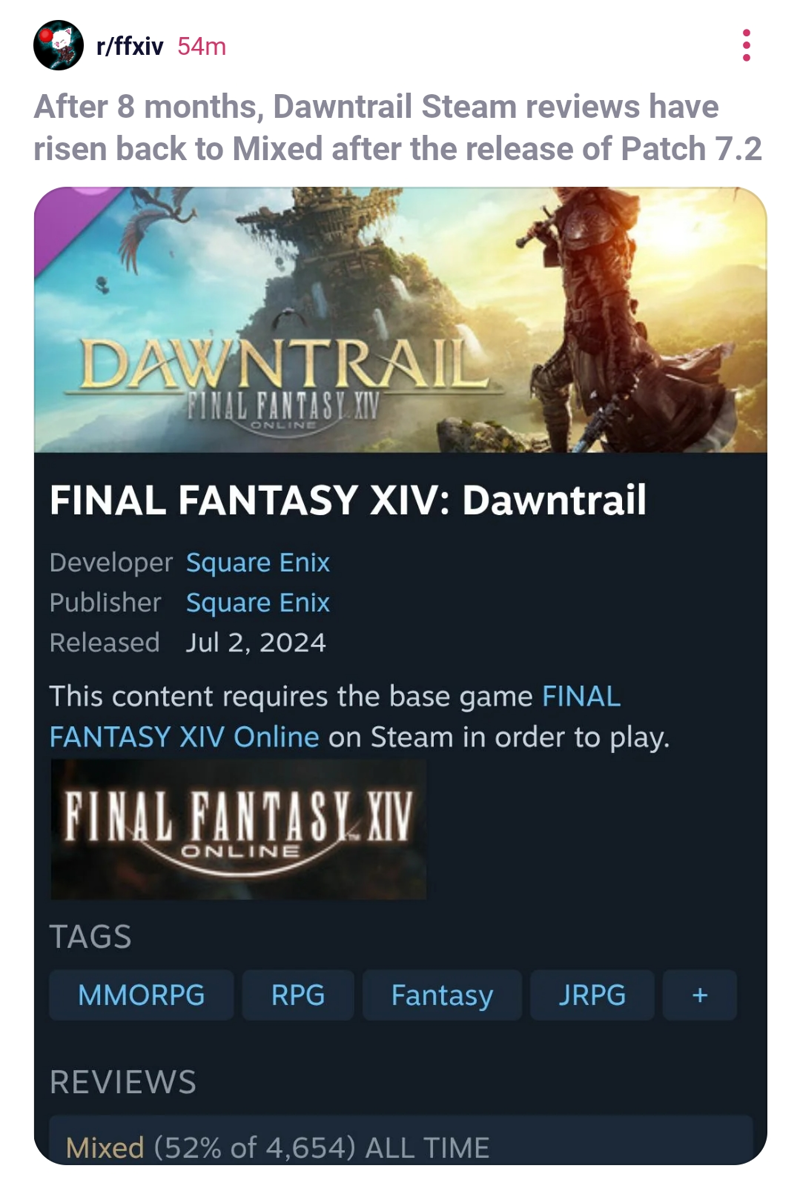Click the Square Enix developer link

click(257, 562)
